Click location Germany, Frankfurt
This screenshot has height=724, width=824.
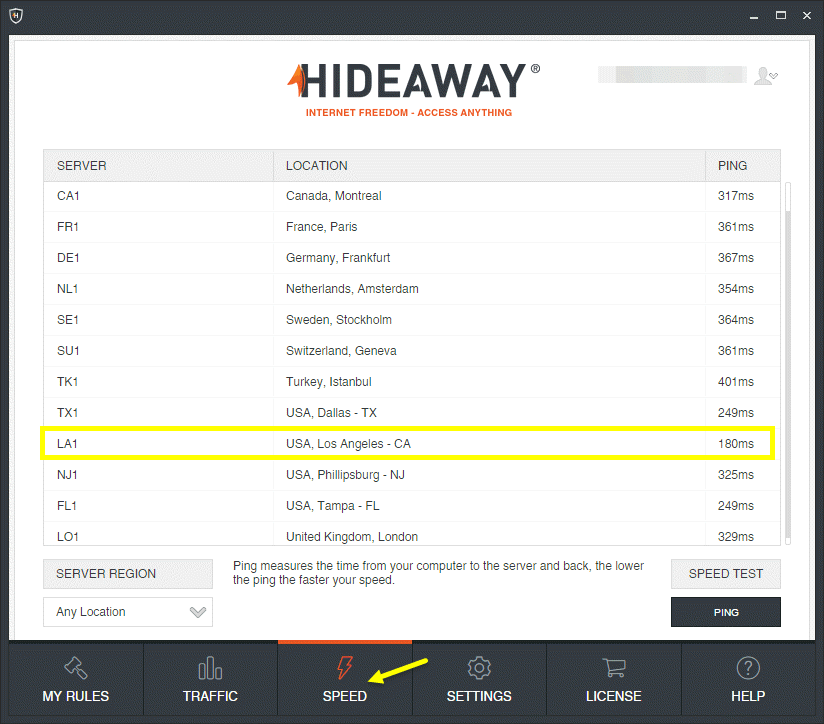click(x=338, y=258)
